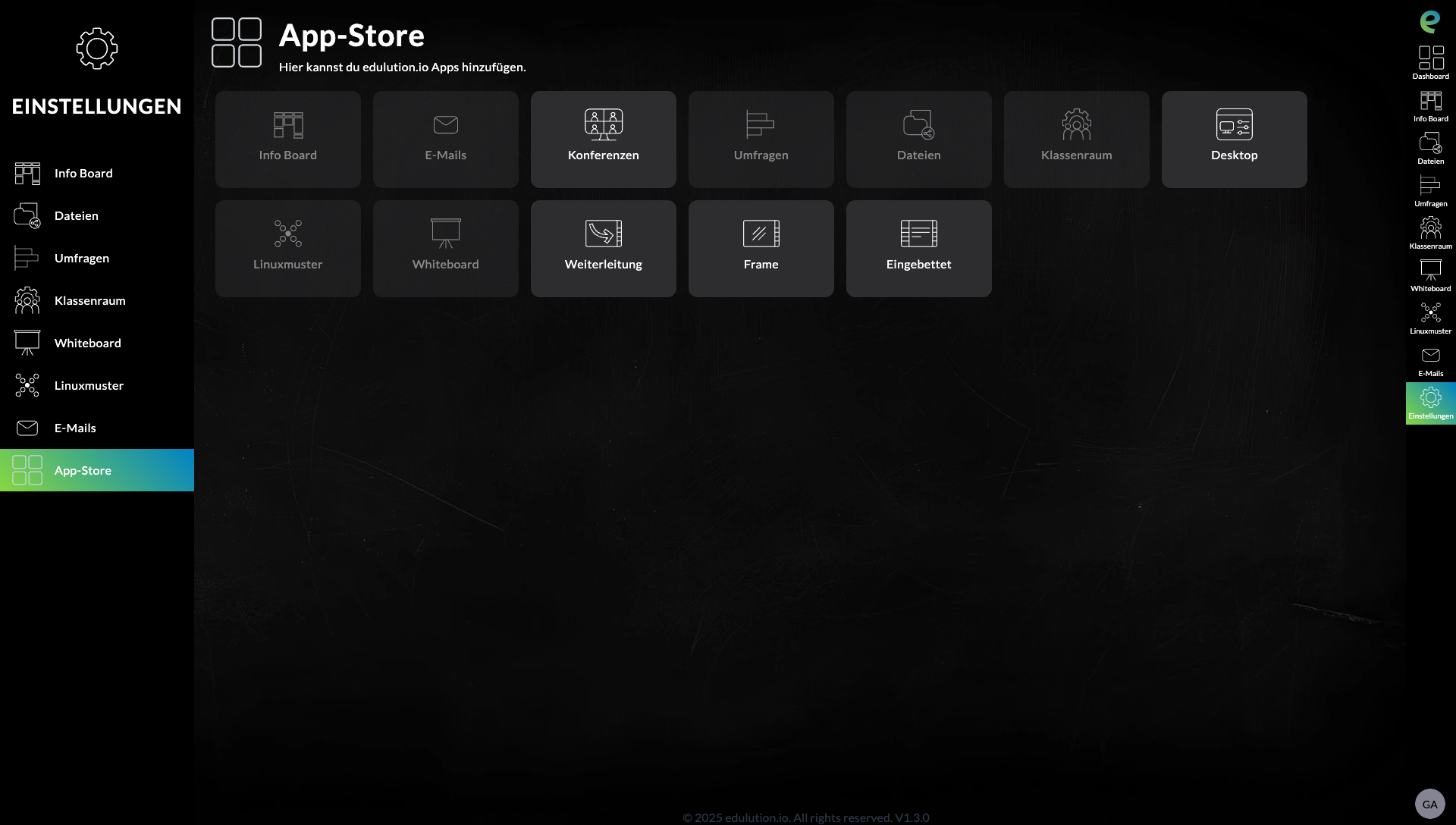
Task: Open Whiteboard in settings sidebar
Action: click(x=97, y=343)
